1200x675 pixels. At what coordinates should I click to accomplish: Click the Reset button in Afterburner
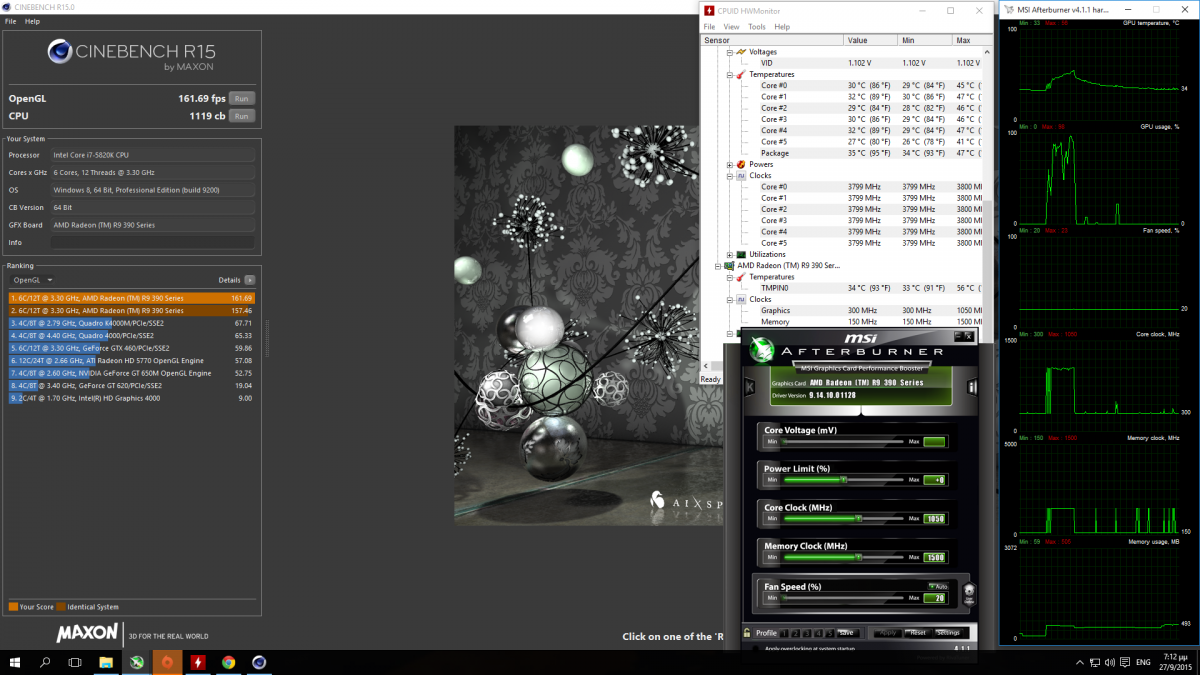[918, 633]
